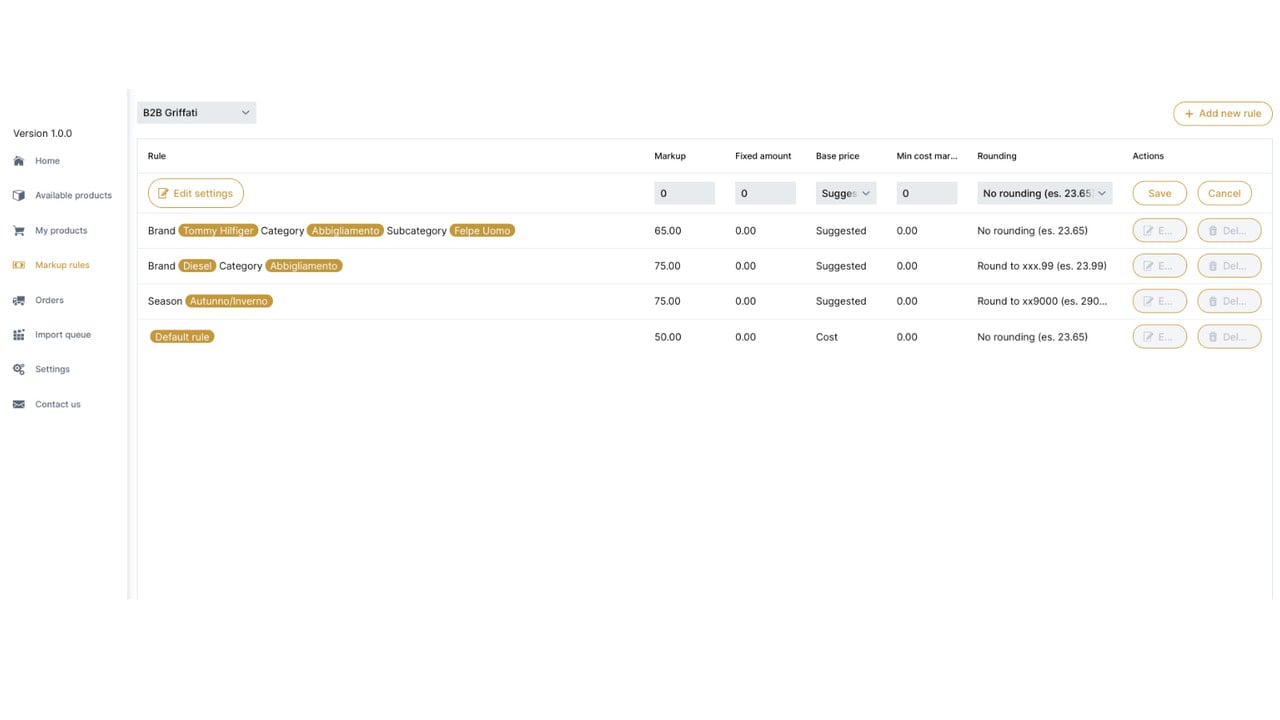Click the Orders truck icon
The width and height of the screenshot is (1280, 720).
18,300
